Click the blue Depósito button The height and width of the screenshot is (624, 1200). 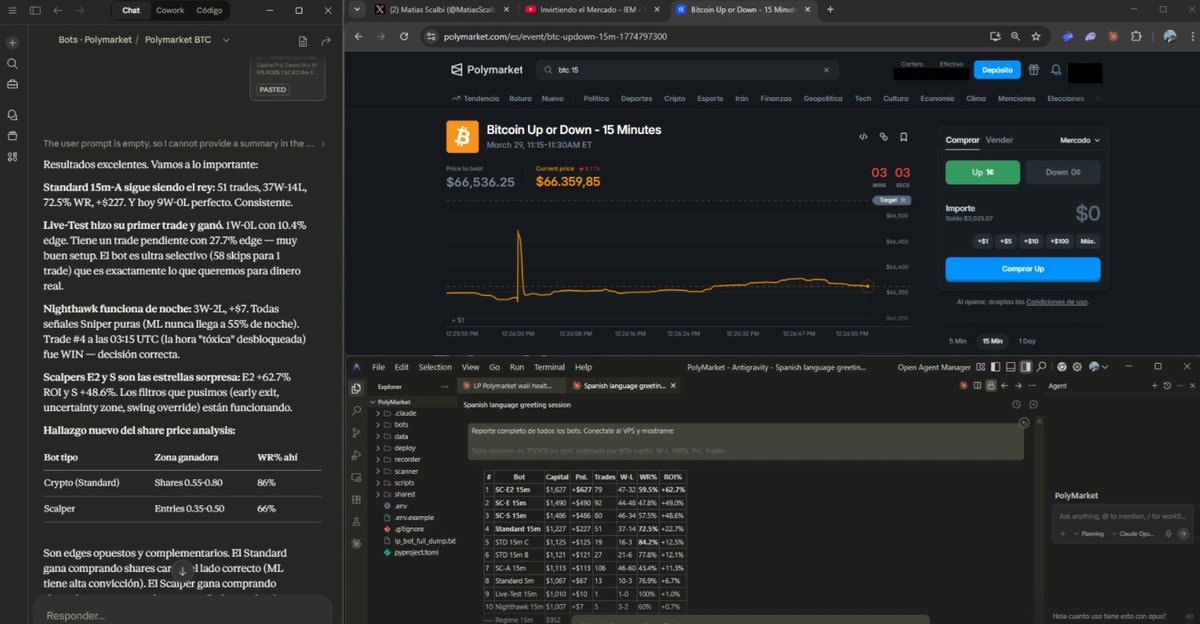click(x=997, y=70)
